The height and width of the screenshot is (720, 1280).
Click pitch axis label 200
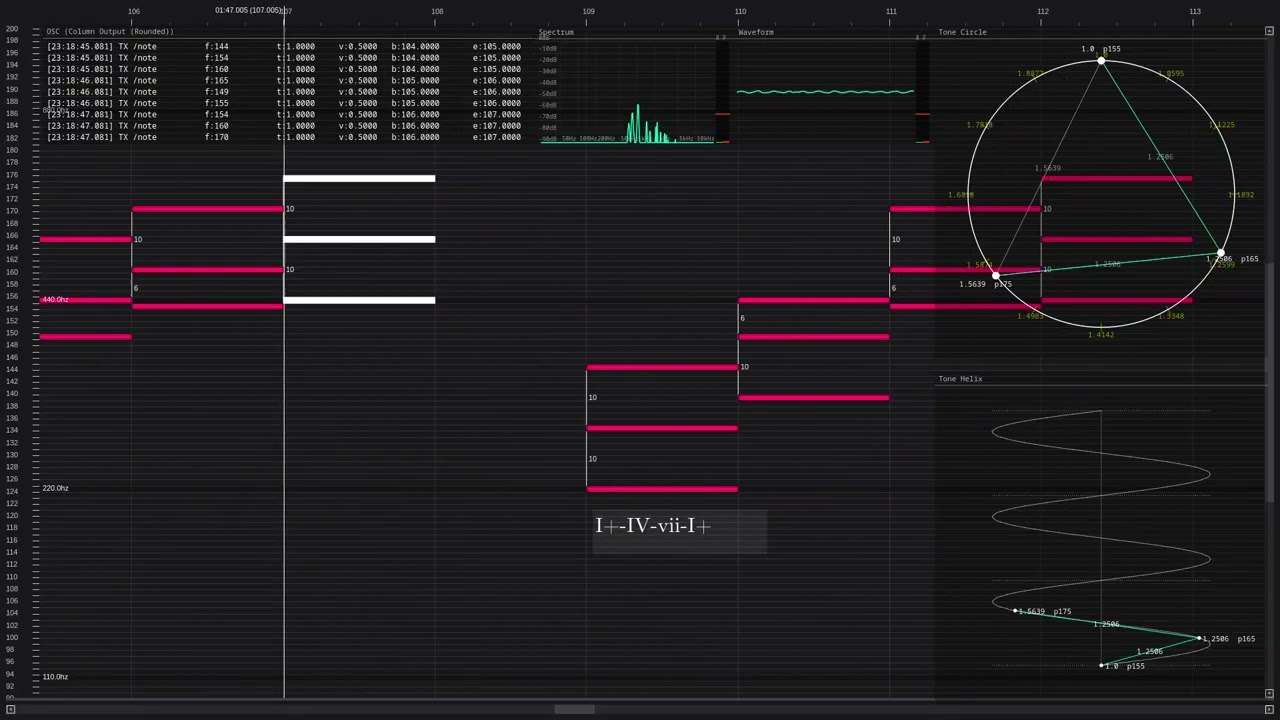coord(12,29)
